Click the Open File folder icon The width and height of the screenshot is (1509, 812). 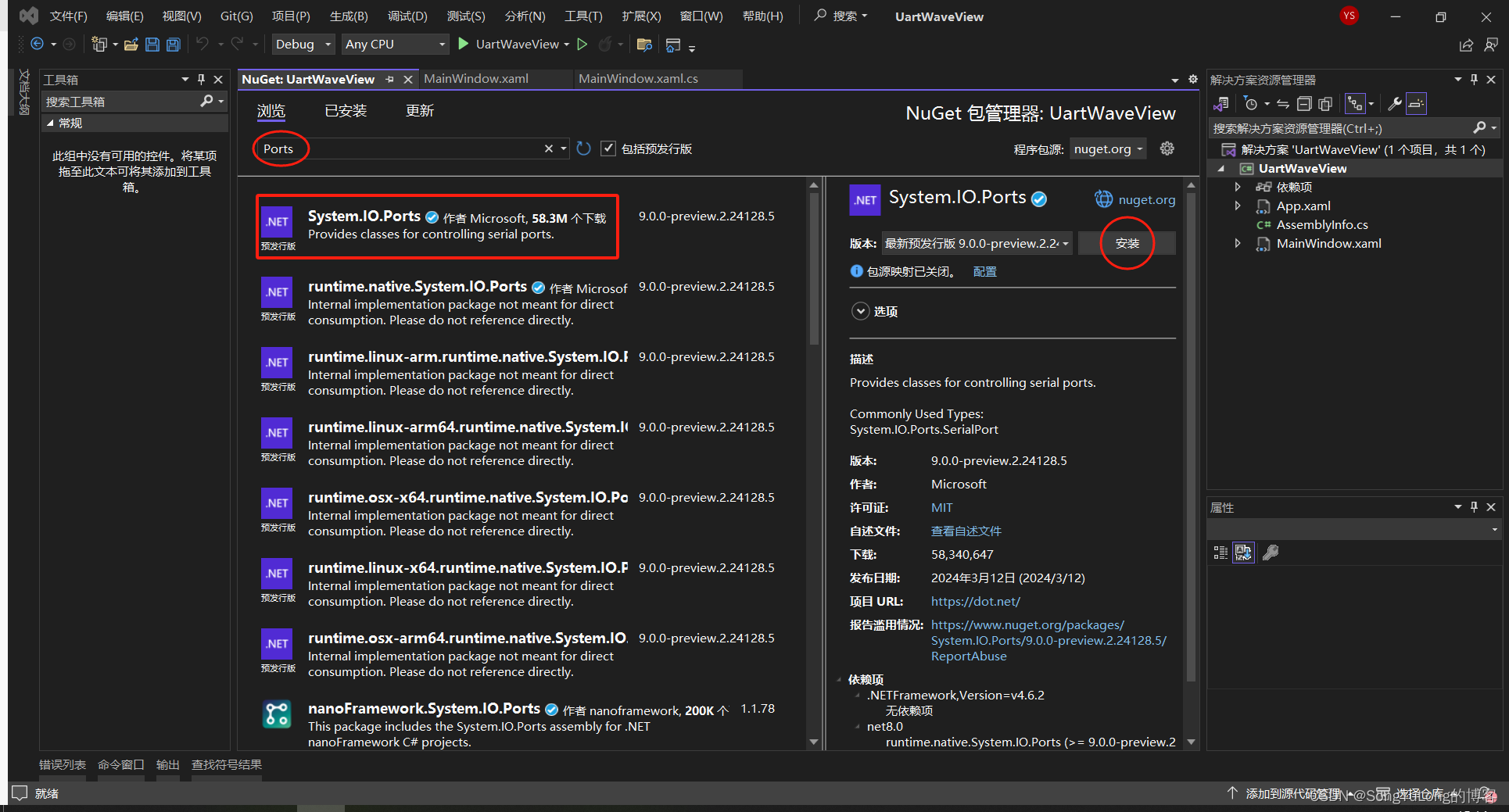[x=131, y=45]
